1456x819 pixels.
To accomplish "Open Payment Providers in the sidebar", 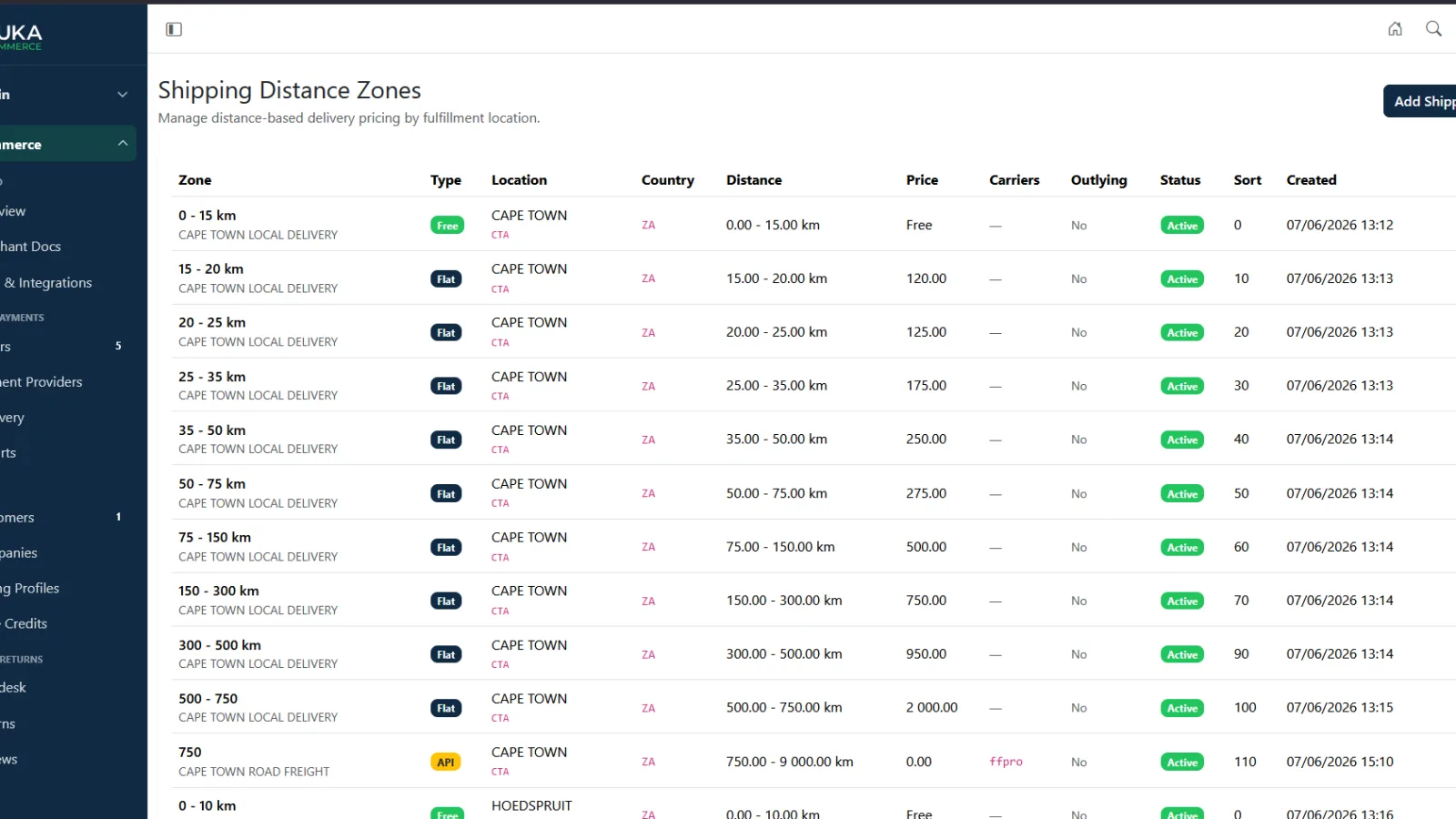I will [41, 382].
